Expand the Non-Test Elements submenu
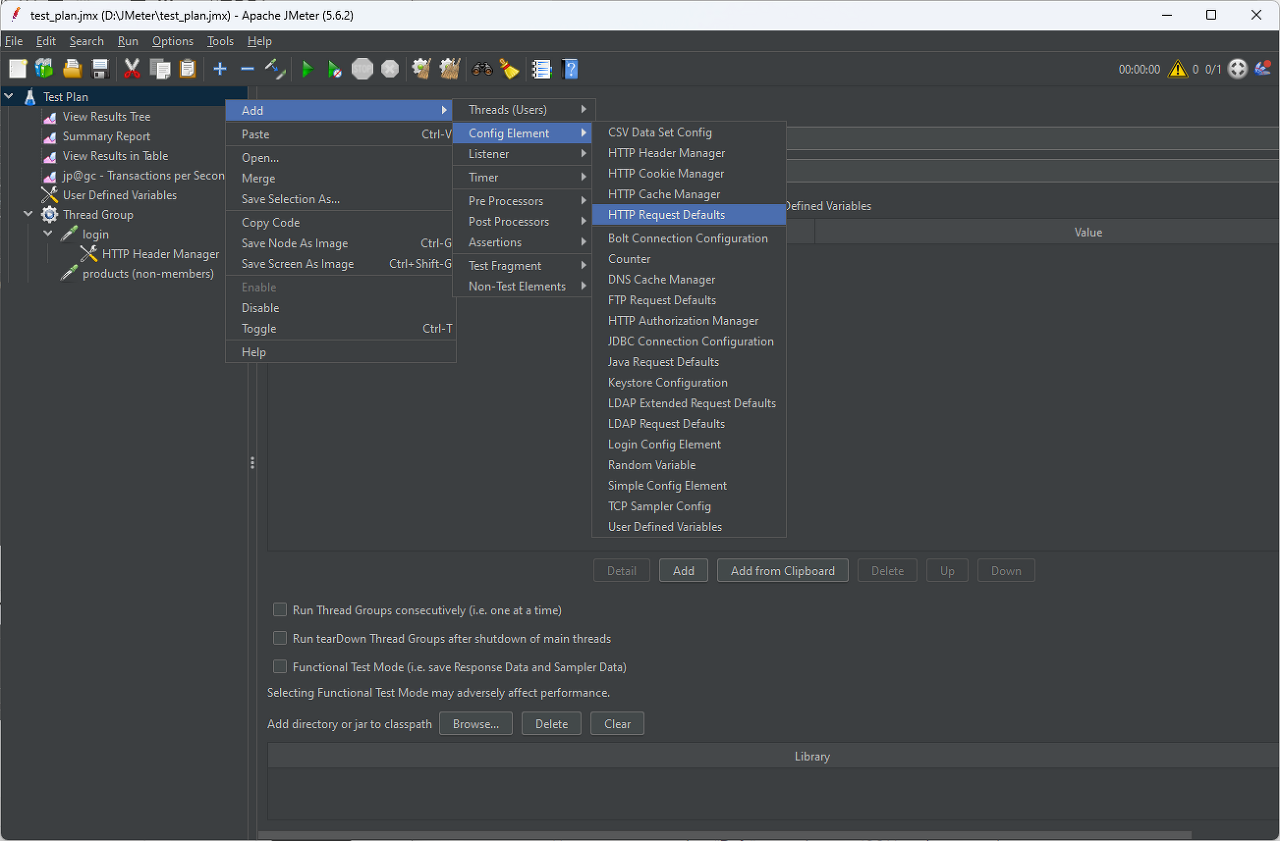The width and height of the screenshot is (1280, 841). [524, 286]
